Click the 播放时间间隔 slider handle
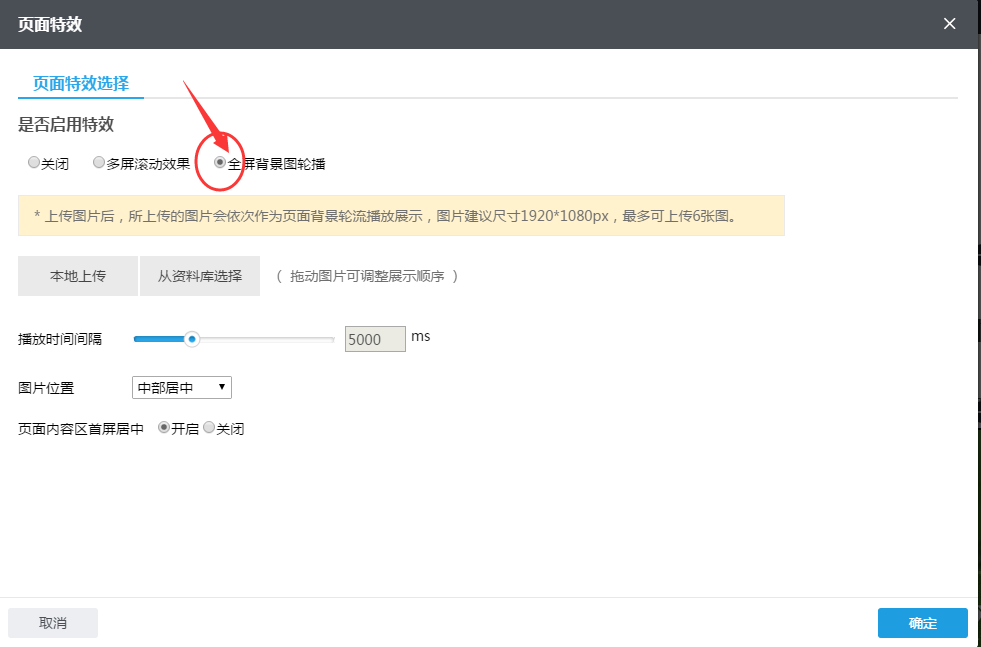The image size is (981, 647). [193, 339]
